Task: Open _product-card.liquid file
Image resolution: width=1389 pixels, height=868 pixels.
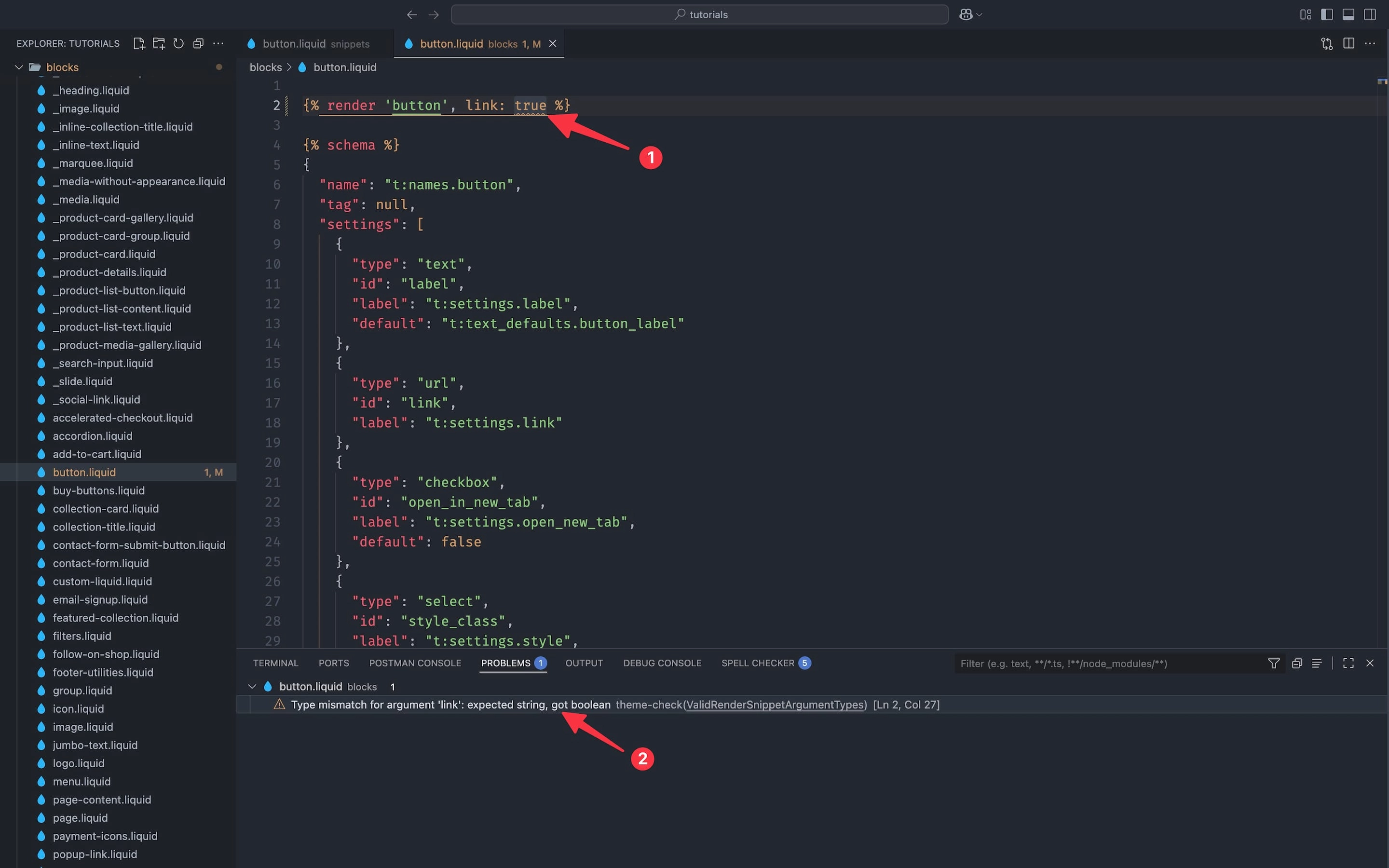Action: coord(104,254)
